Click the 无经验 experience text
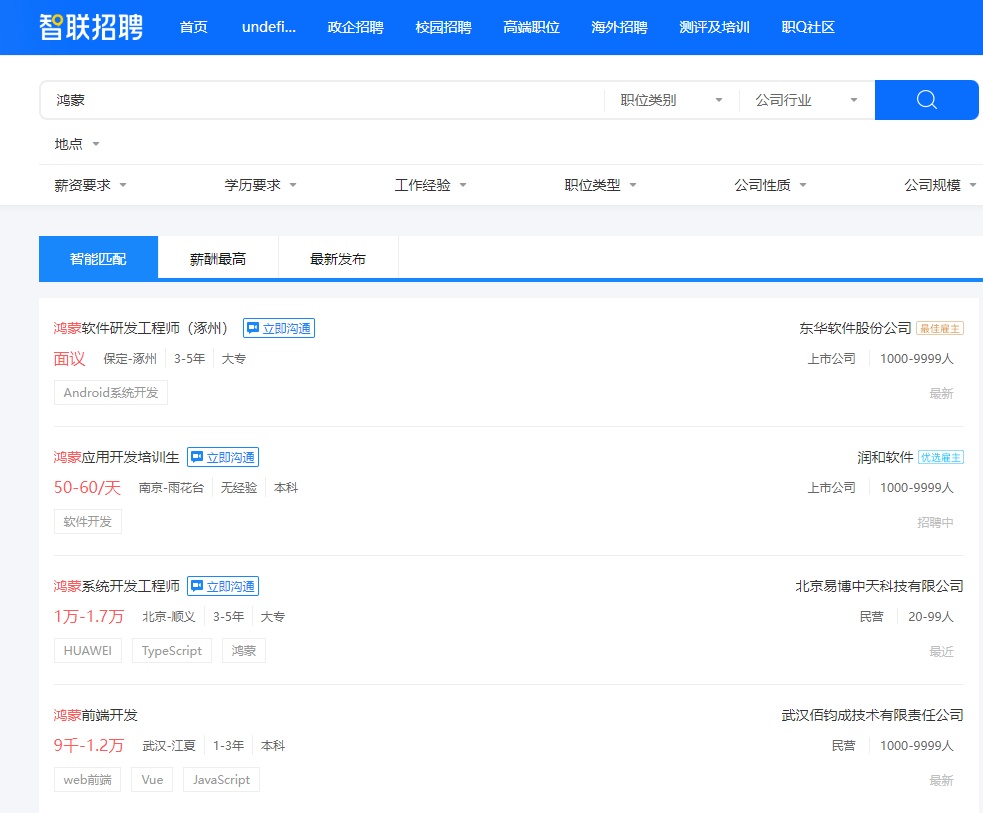This screenshot has height=813, width=983. coord(239,488)
